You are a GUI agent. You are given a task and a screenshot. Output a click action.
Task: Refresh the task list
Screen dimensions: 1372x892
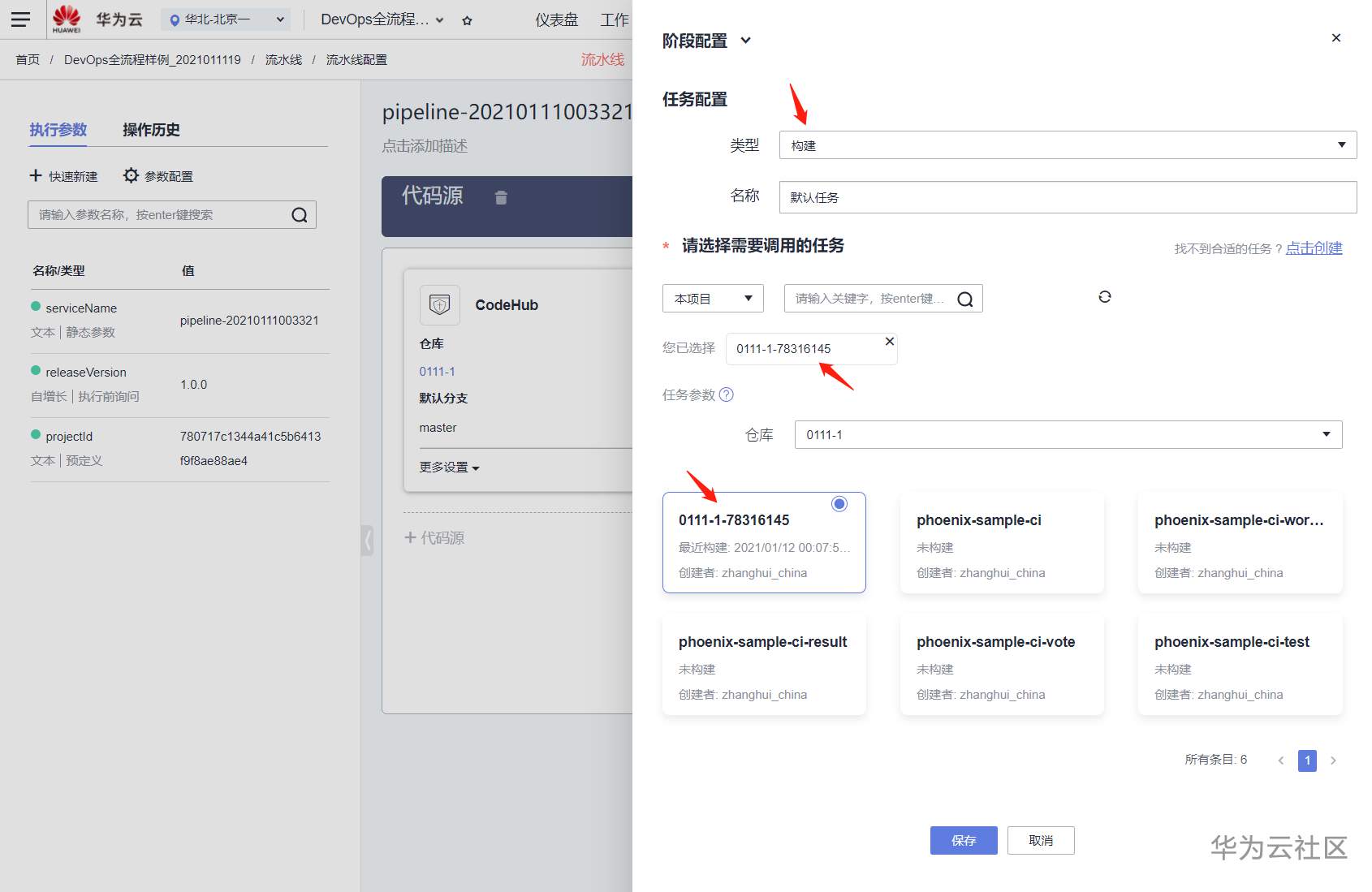click(x=1105, y=297)
